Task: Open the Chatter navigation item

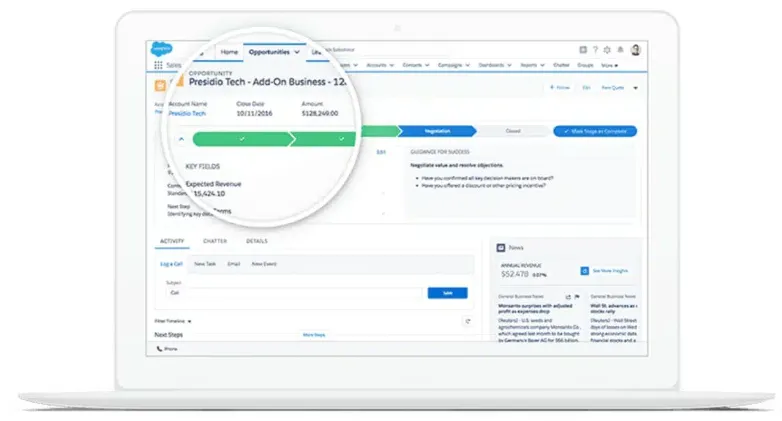Action: click(561, 65)
